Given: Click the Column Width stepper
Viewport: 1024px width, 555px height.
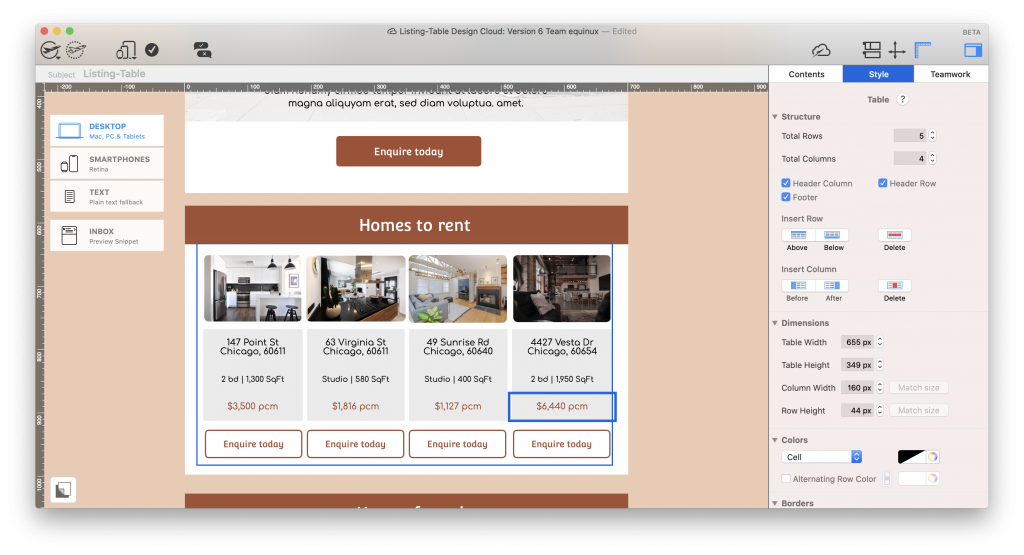Looking at the screenshot, I should 880,388.
